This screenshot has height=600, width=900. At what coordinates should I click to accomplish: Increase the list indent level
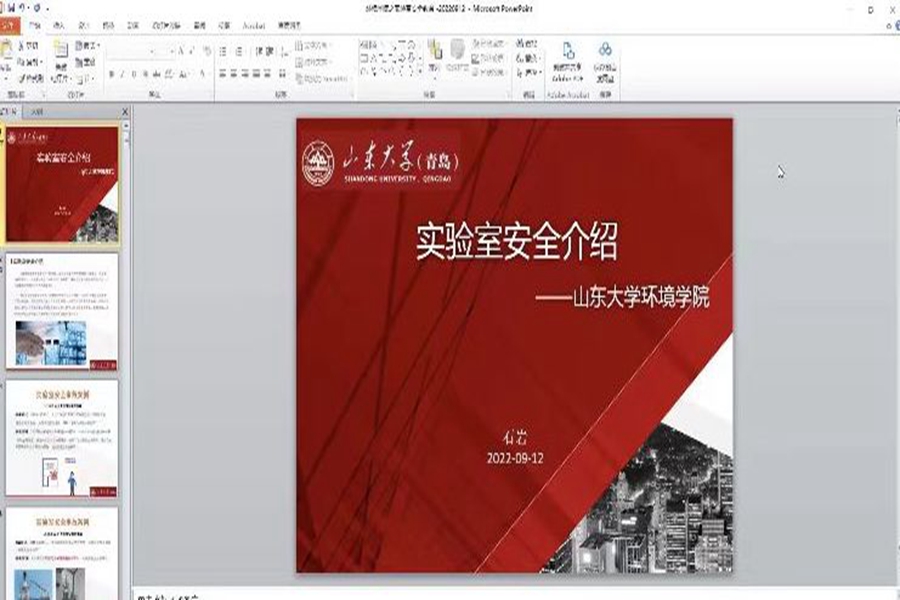270,51
